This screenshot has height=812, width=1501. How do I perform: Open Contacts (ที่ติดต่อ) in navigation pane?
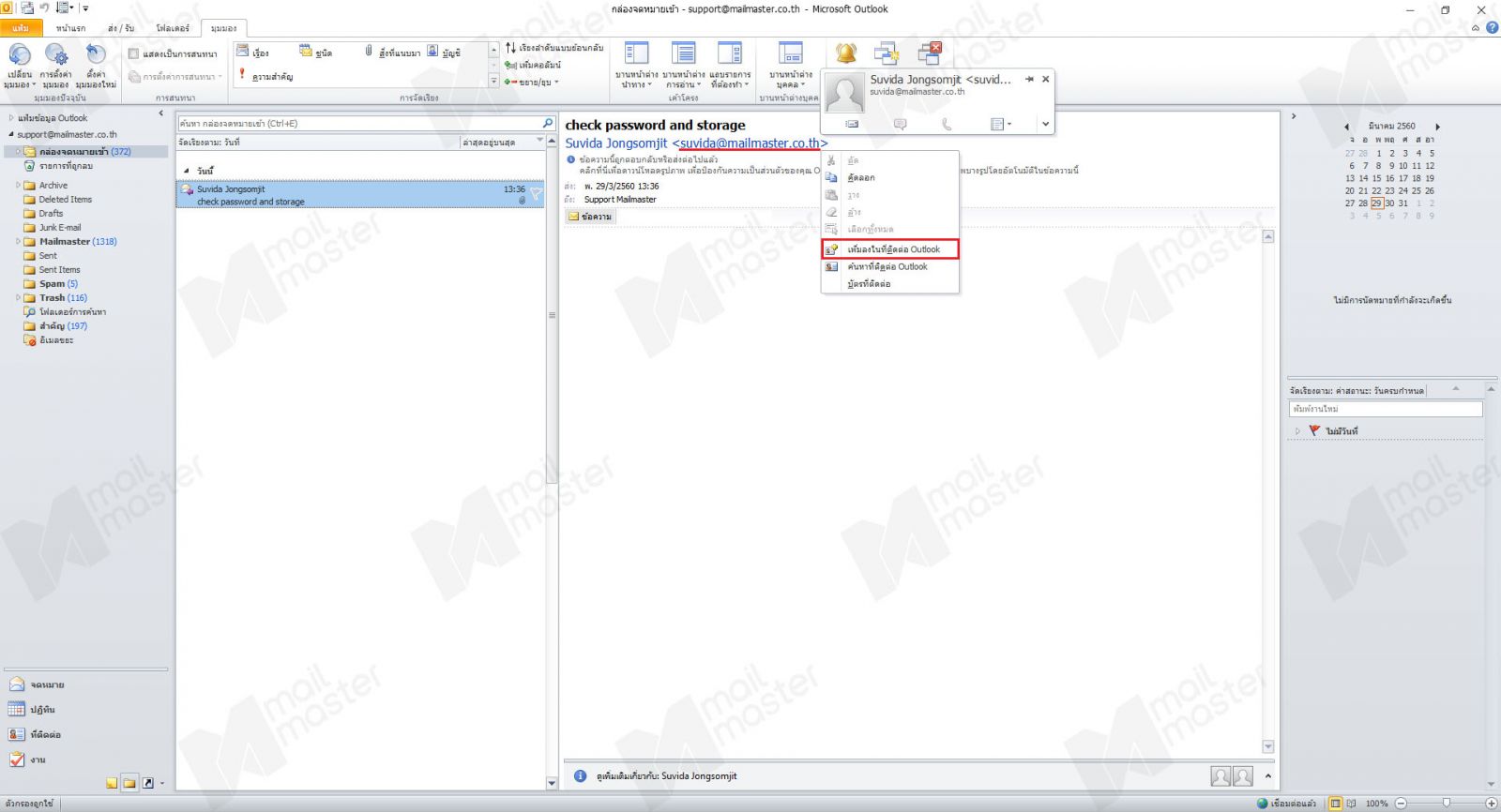[36, 735]
